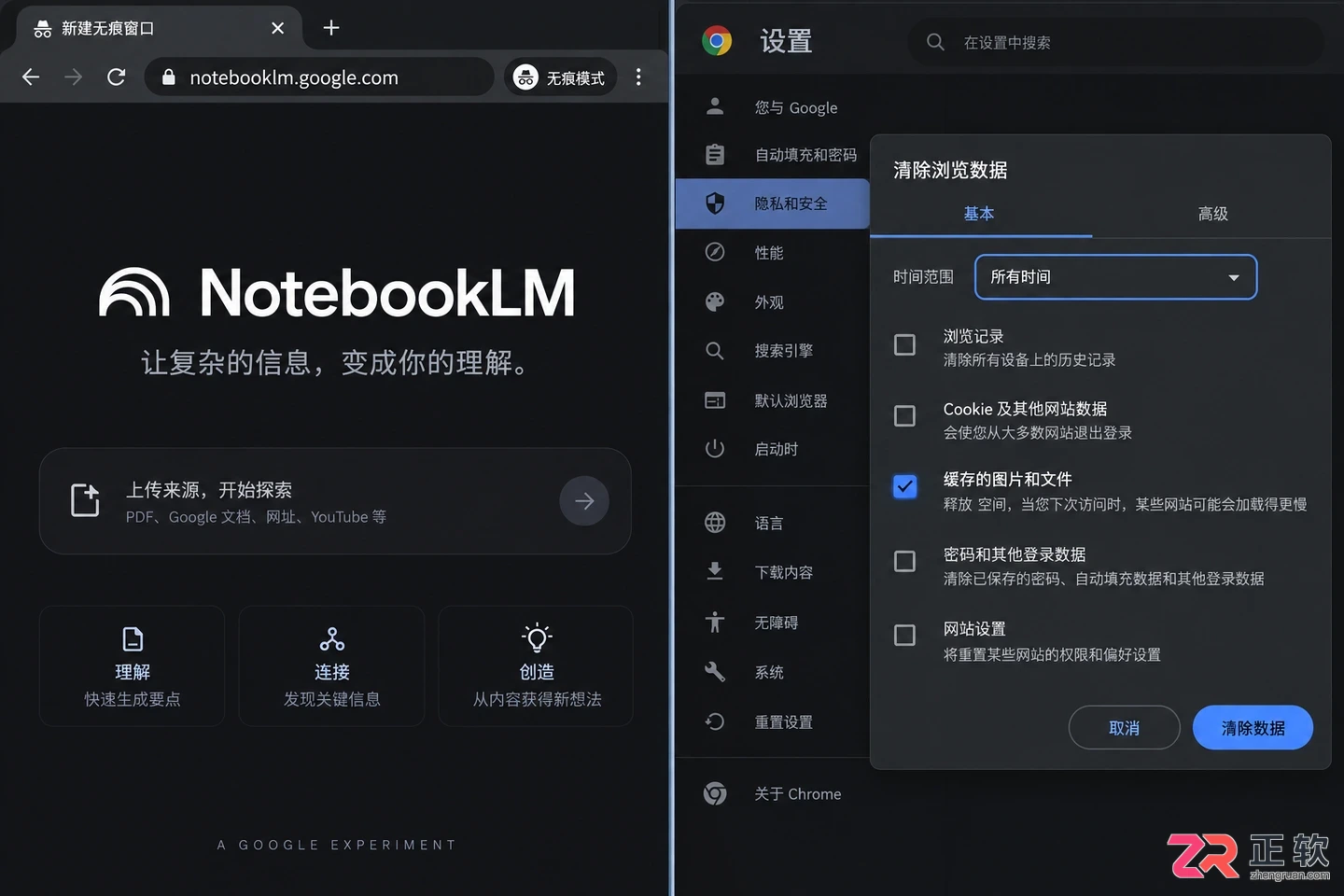
Task: Click the 将重置某些网站的权限和偏好设置 description
Action: click(x=1052, y=655)
